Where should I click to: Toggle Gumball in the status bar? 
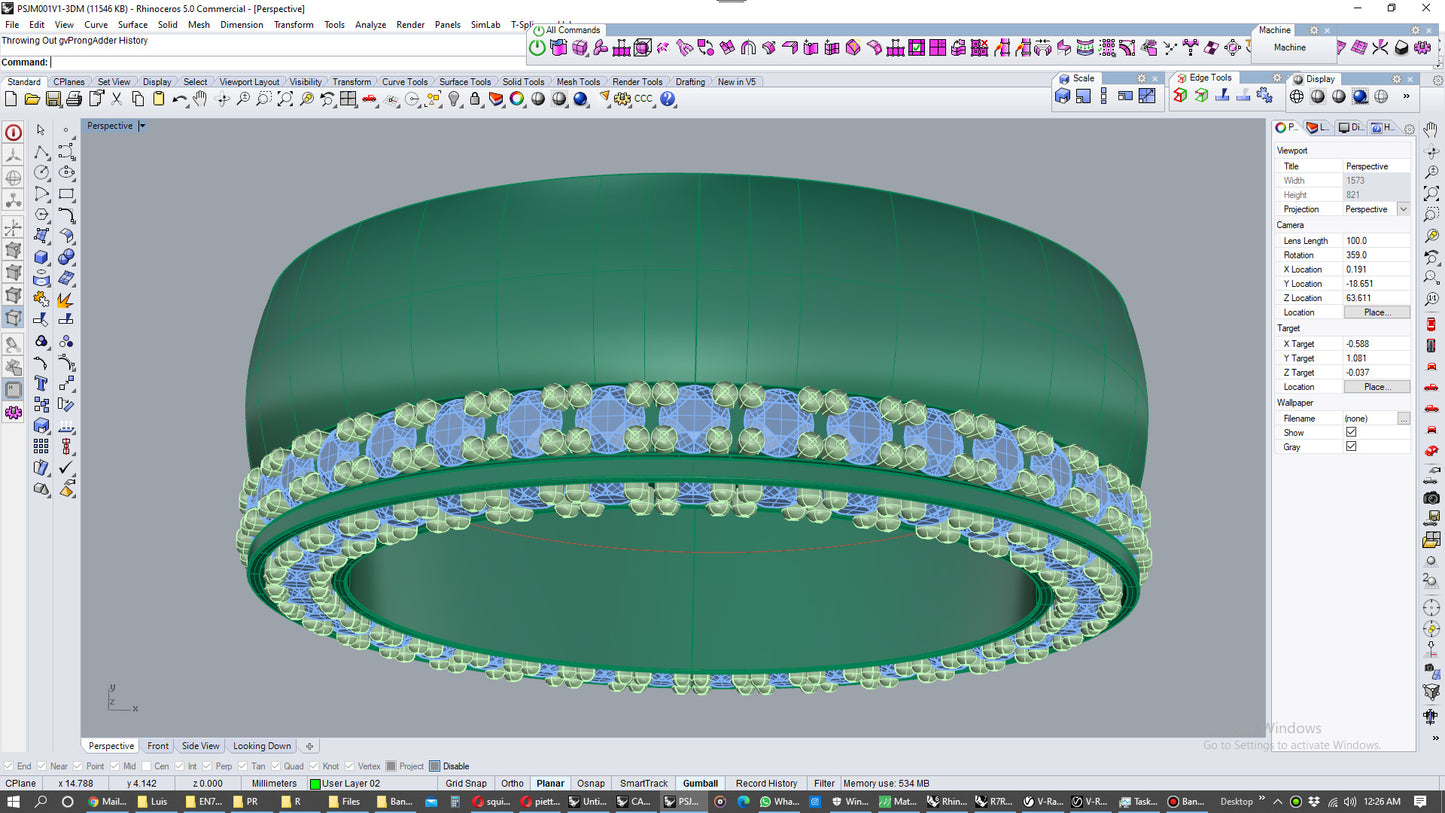point(700,784)
